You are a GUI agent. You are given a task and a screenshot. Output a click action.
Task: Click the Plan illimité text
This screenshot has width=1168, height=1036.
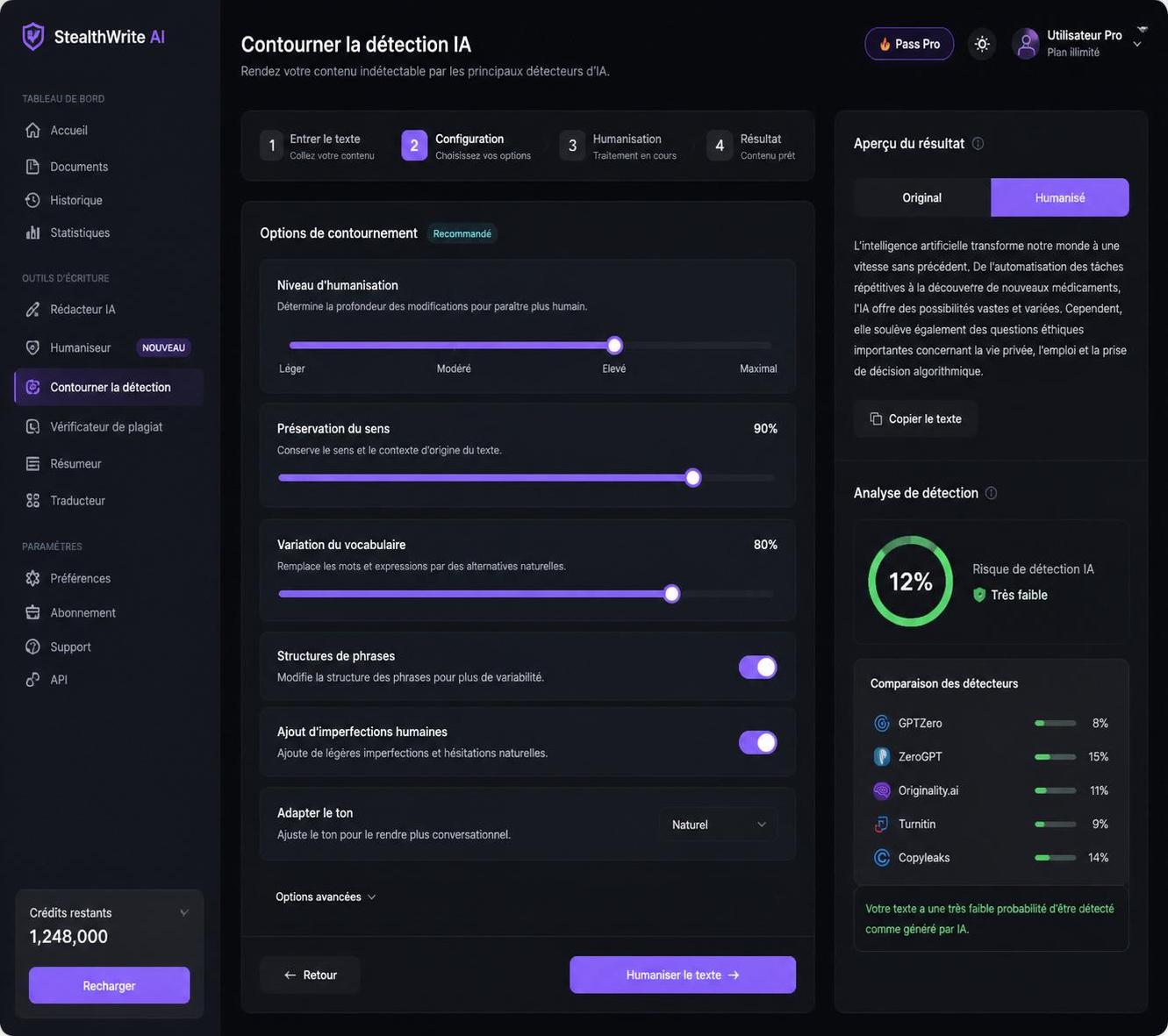pos(1073,53)
